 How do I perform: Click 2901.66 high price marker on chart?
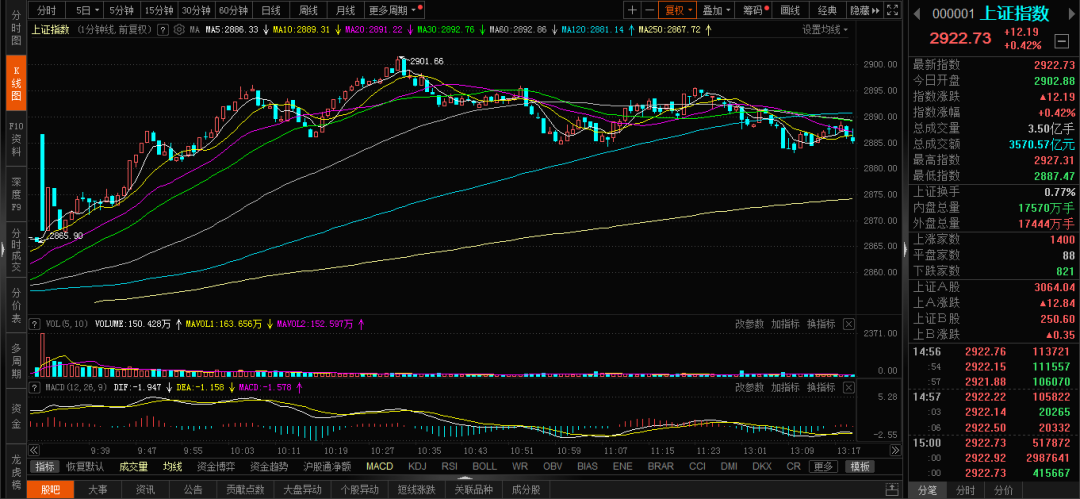pyautogui.click(x=426, y=61)
